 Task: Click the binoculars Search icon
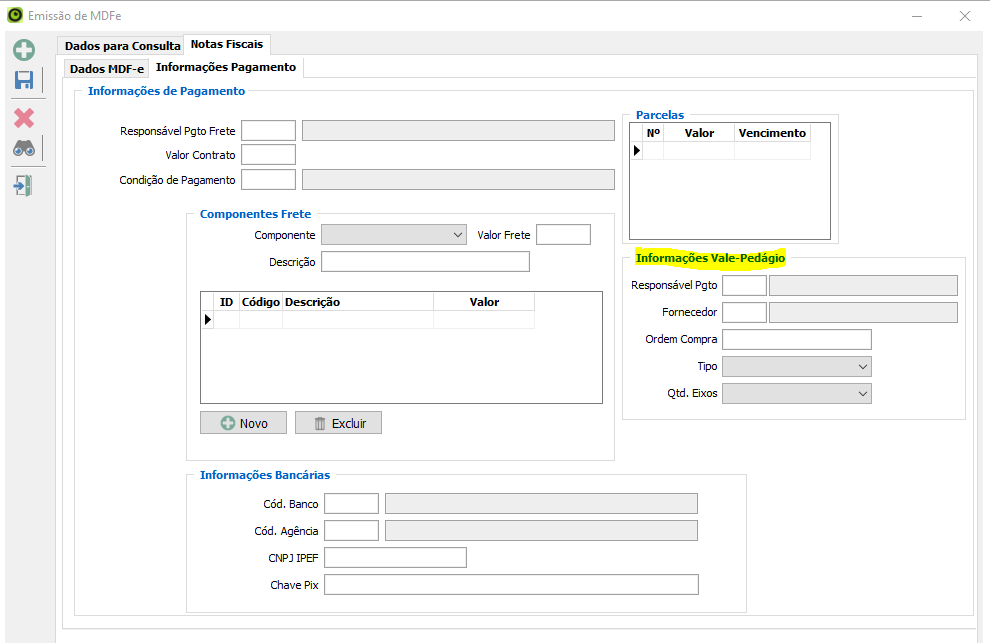pos(24,148)
